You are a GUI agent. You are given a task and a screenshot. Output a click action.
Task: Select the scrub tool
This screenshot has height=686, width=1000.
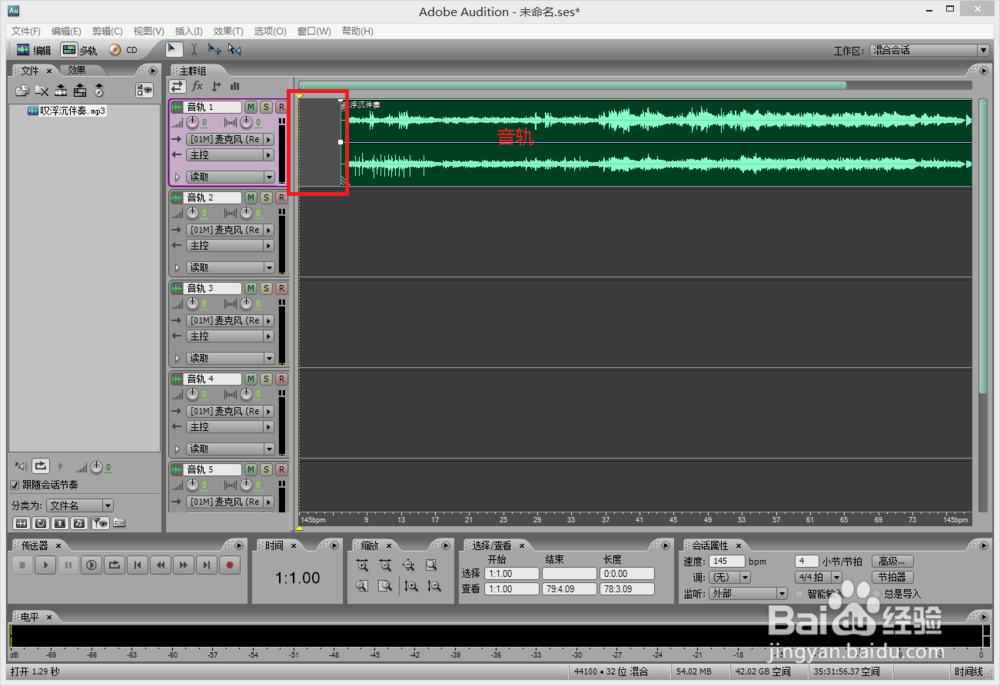pos(235,50)
